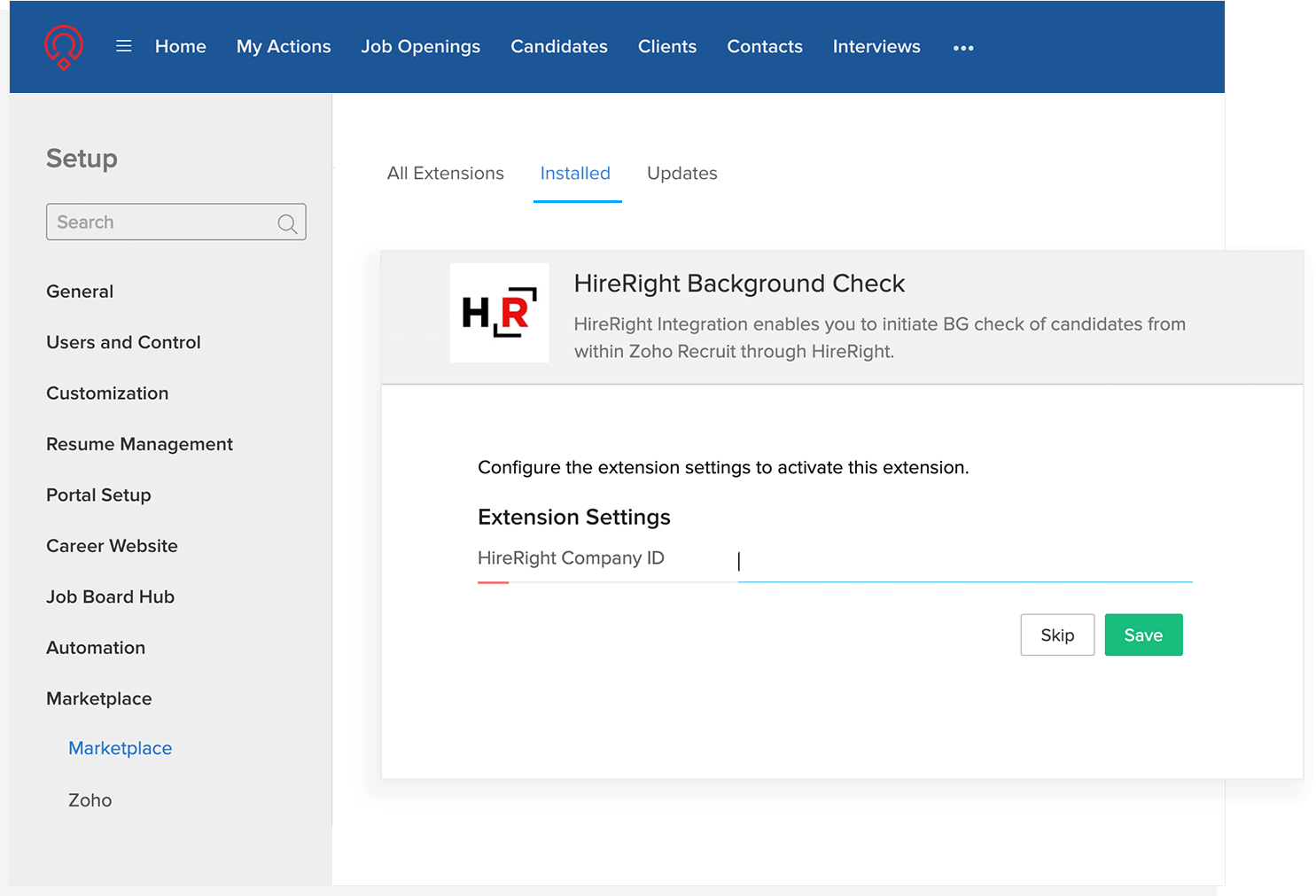Screen dimensions: 1316x896
Task: Go to Contacts in navigation bar
Action: (x=765, y=46)
